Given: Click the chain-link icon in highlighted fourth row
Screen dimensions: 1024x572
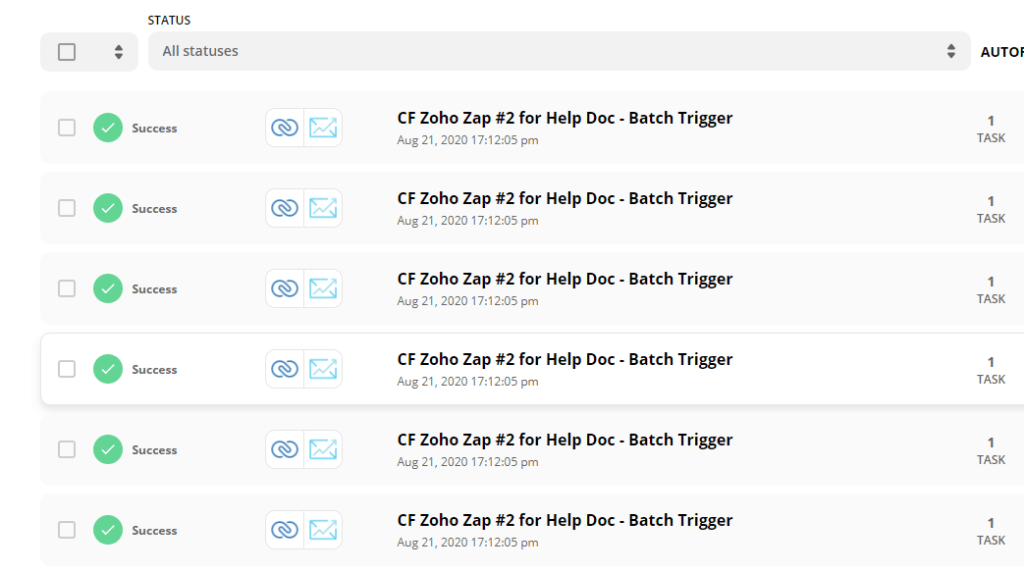Looking at the screenshot, I should (x=285, y=369).
